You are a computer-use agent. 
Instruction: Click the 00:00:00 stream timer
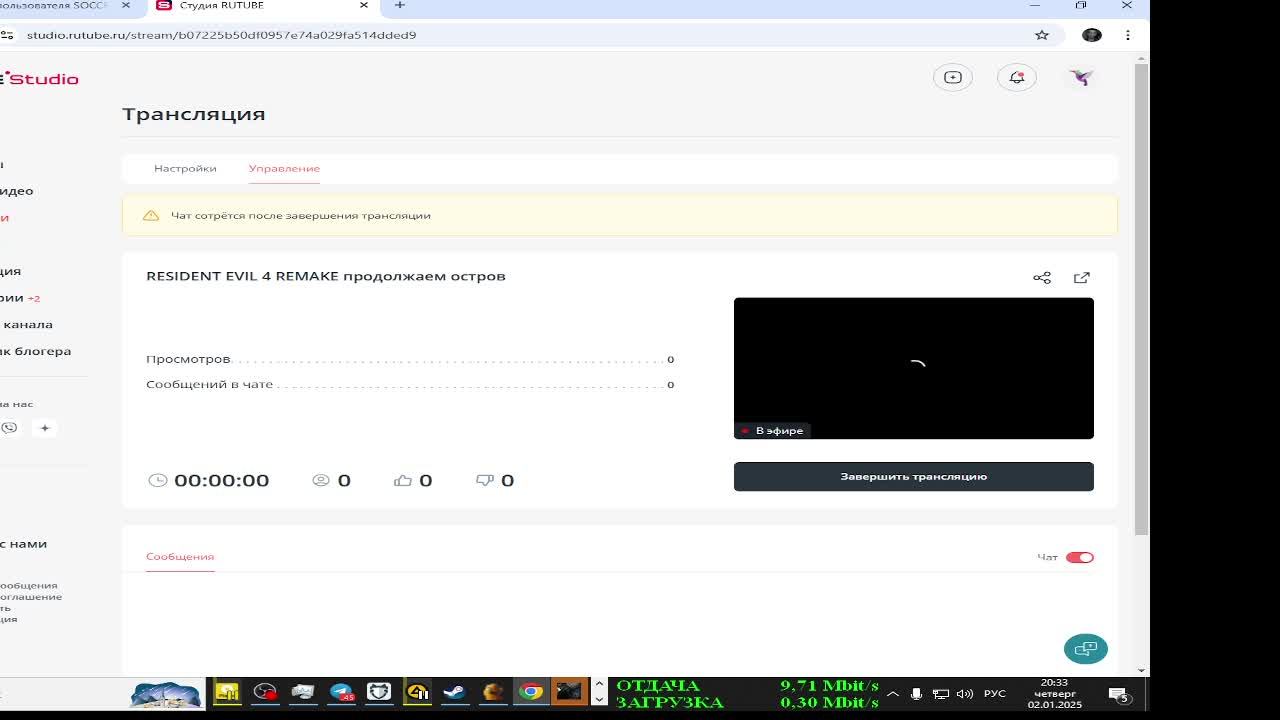pos(222,480)
